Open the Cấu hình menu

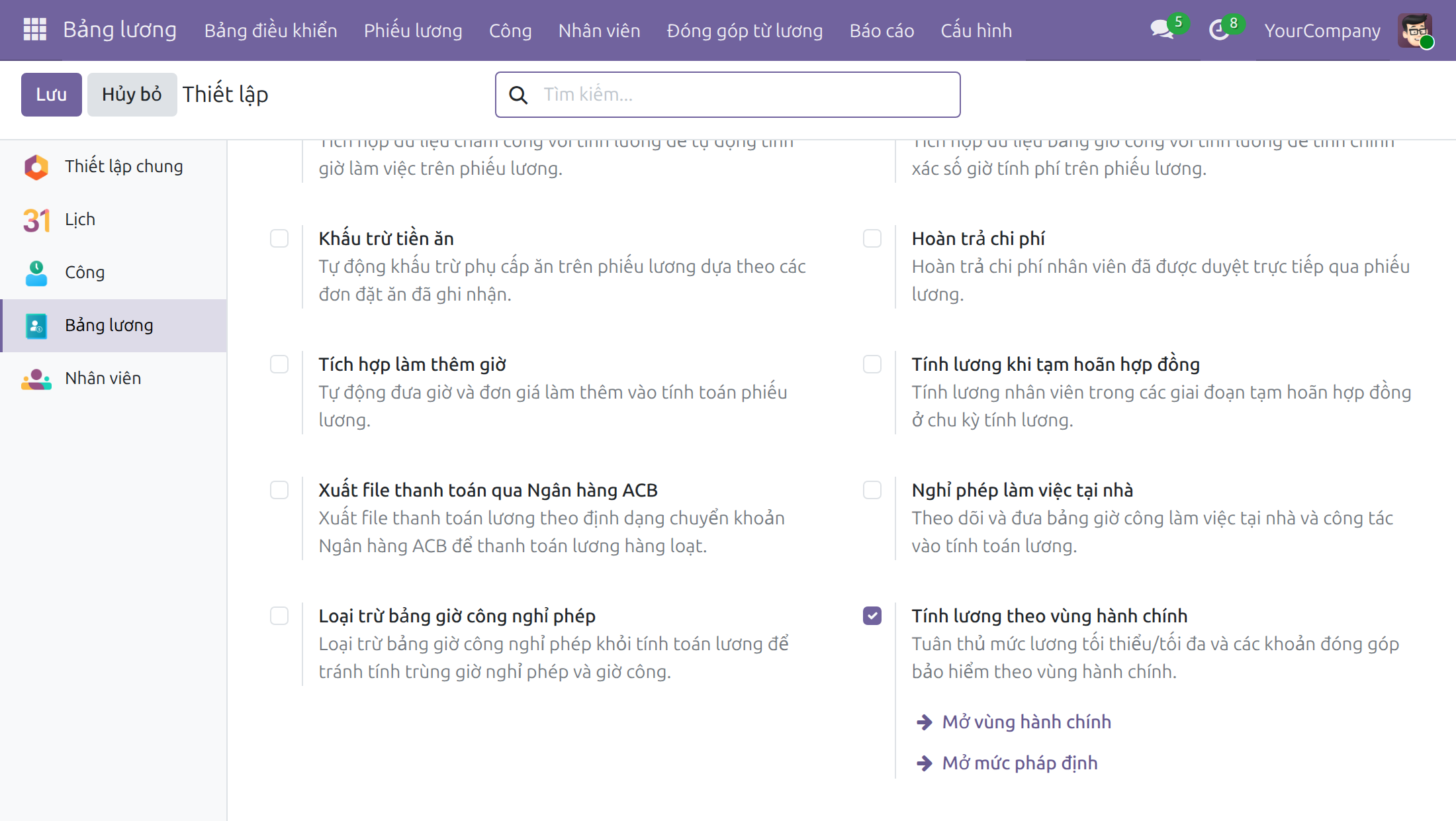point(976,30)
